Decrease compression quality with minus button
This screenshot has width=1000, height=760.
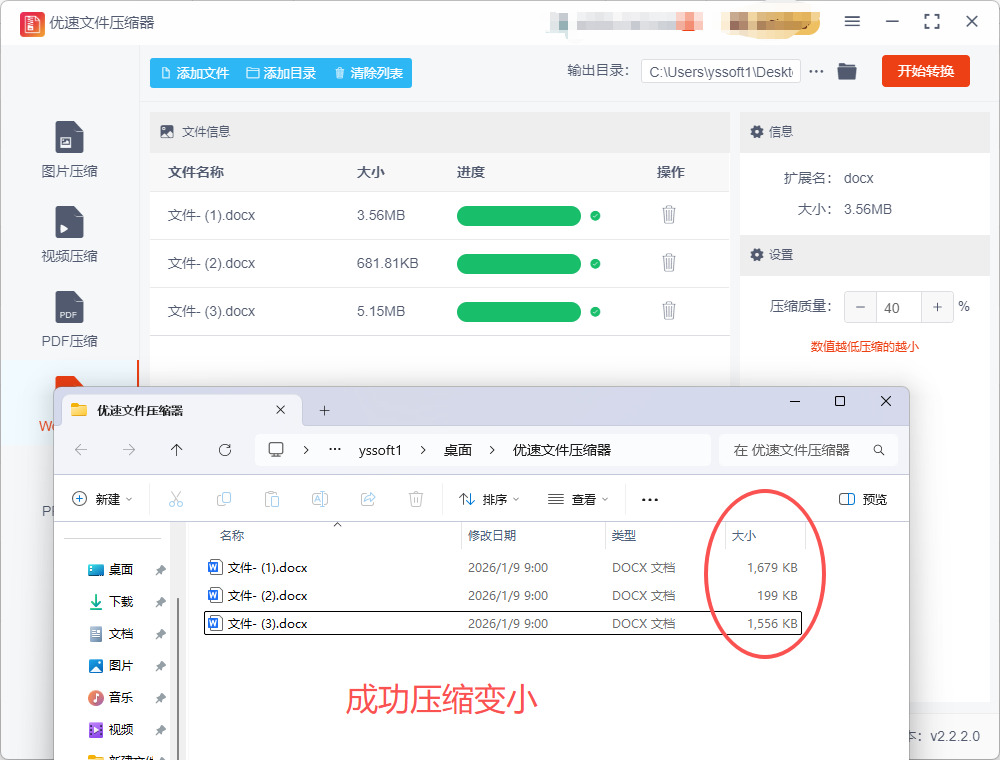(860, 307)
